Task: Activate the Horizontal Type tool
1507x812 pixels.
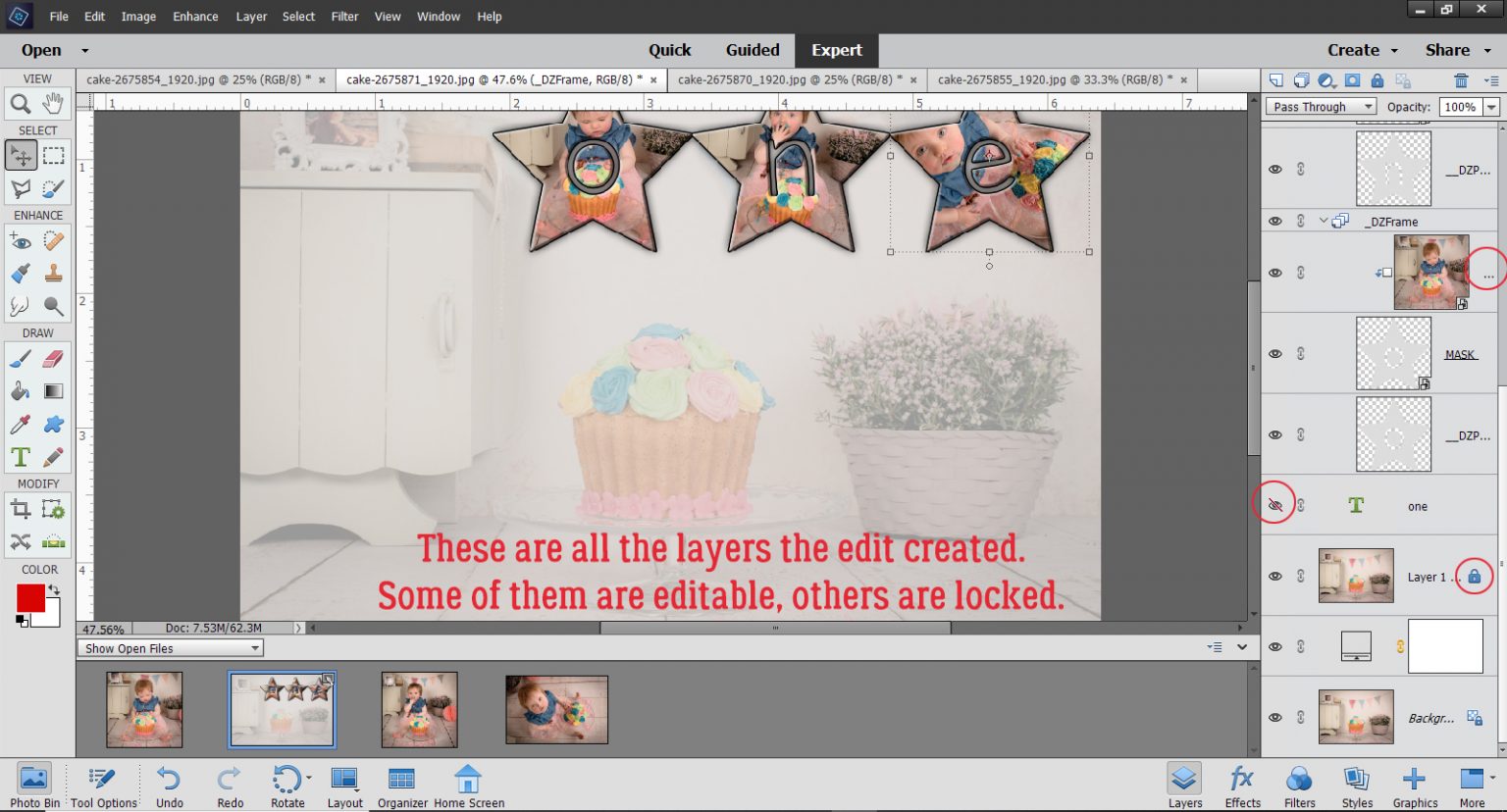Action: pyautogui.click(x=19, y=456)
